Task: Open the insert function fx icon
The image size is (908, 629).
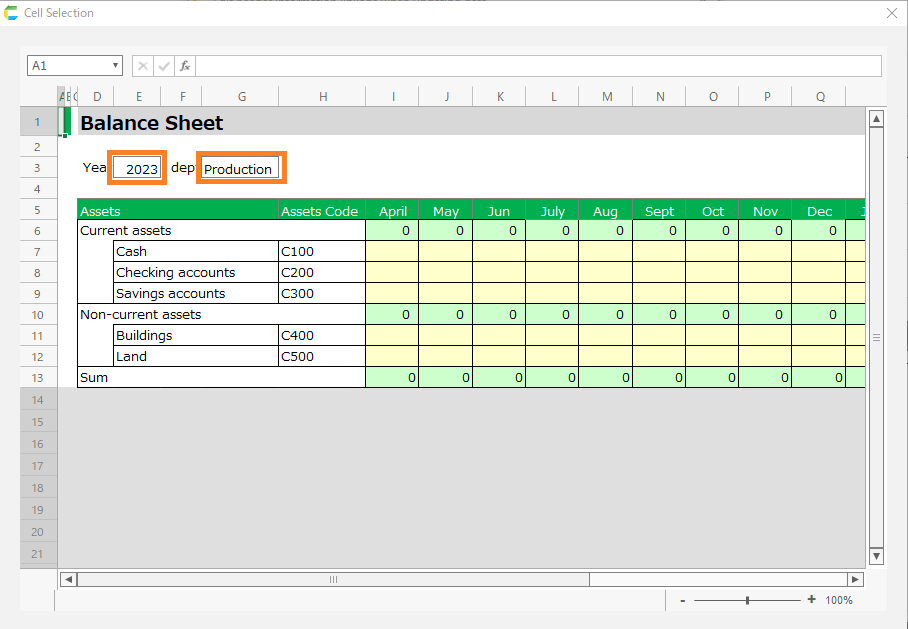Action: [185, 66]
